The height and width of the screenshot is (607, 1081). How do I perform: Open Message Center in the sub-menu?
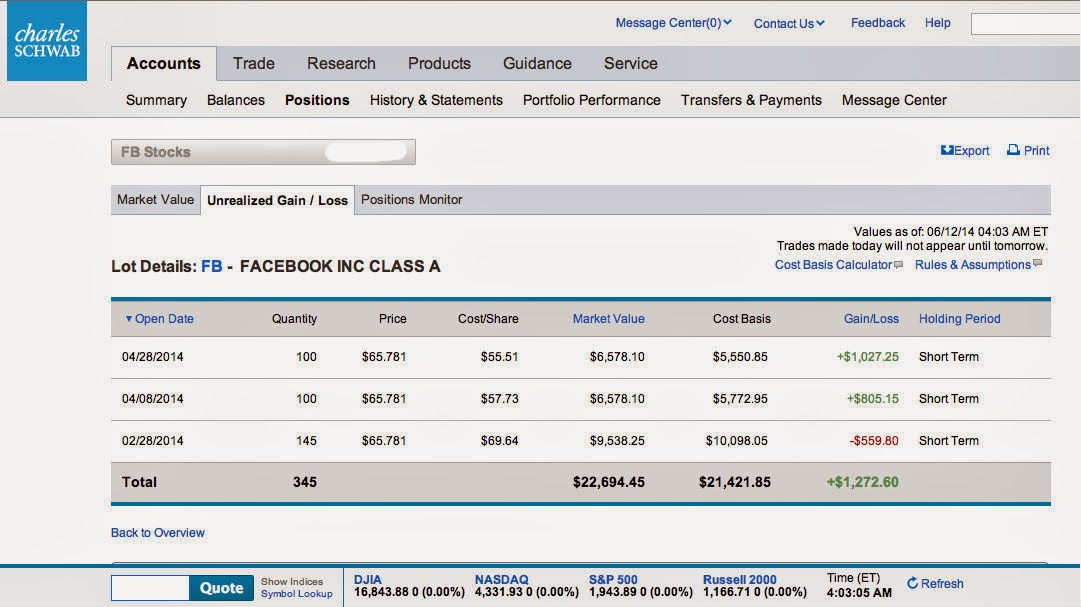click(x=894, y=100)
